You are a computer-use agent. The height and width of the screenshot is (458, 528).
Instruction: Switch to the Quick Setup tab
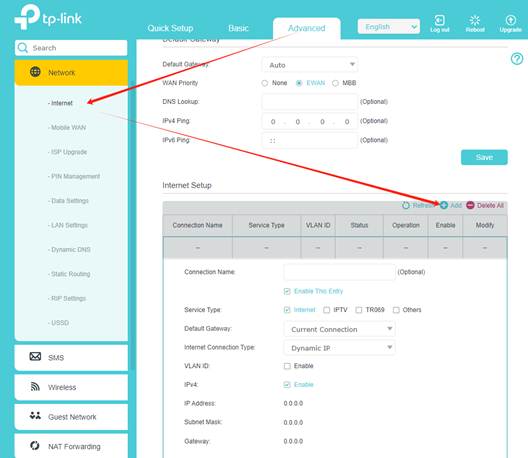[170, 28]
